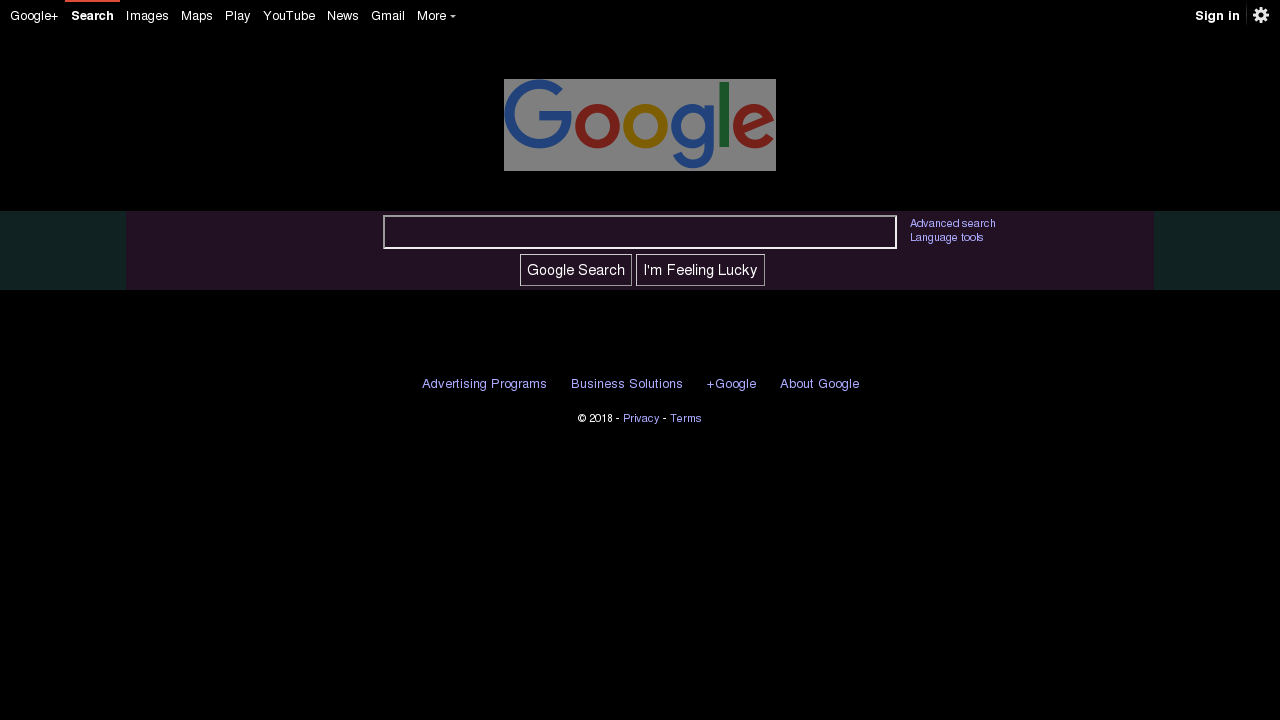
Task: Click the Google logo image
Action: click(x=640, y=125)
